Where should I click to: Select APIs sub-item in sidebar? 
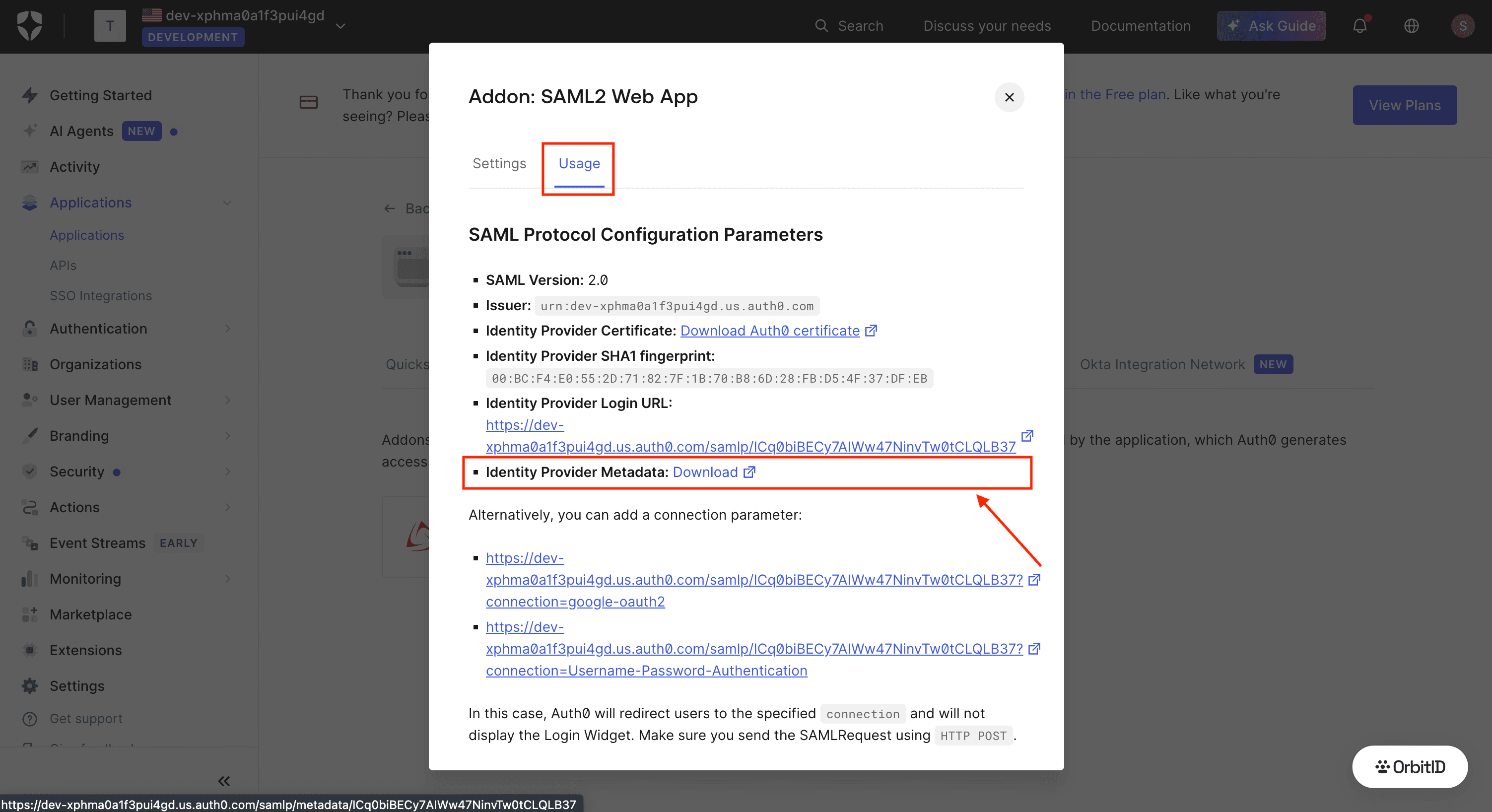pyautogui.click(x=63, y=265)
